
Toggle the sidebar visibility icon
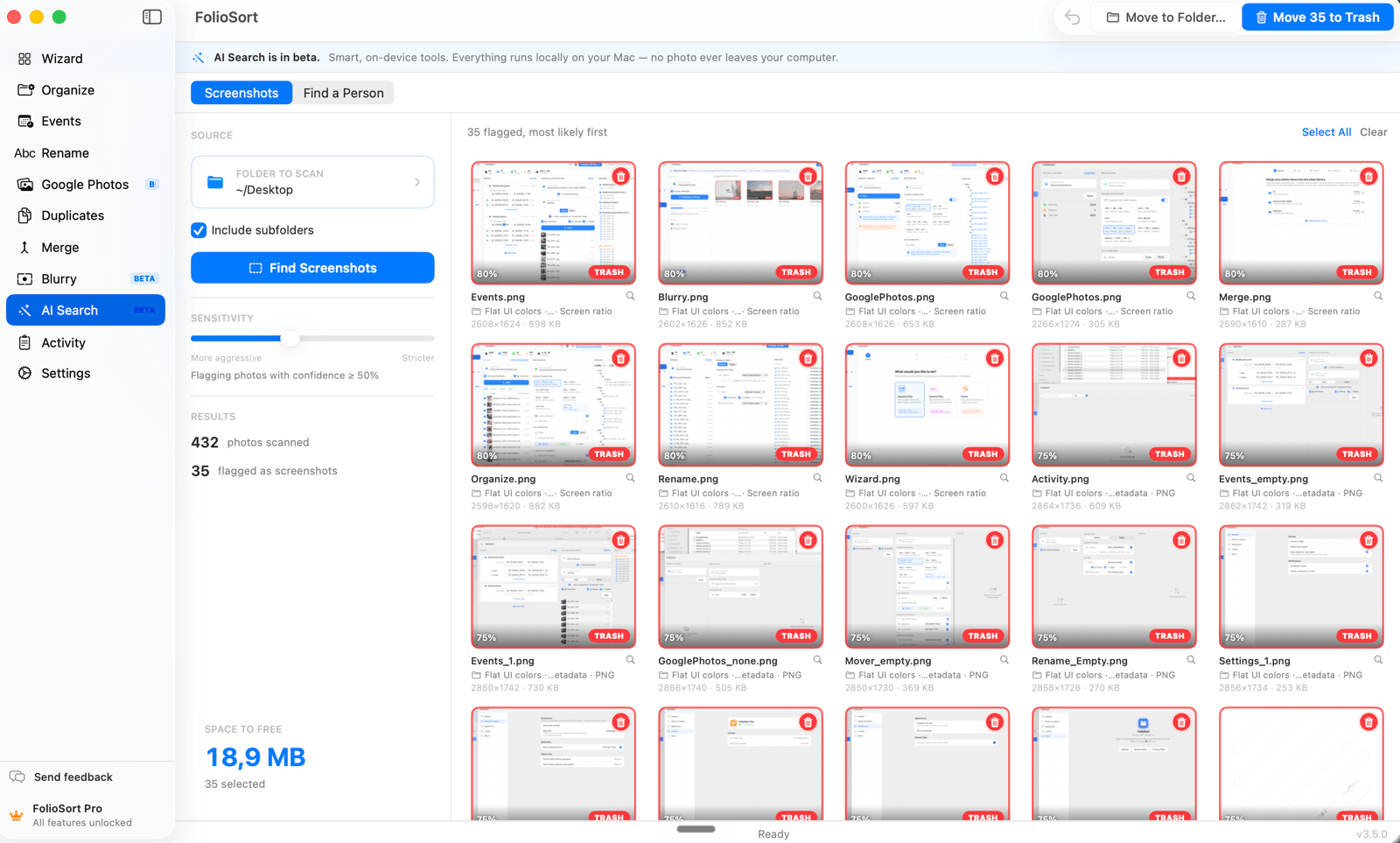tap(152, 17)
